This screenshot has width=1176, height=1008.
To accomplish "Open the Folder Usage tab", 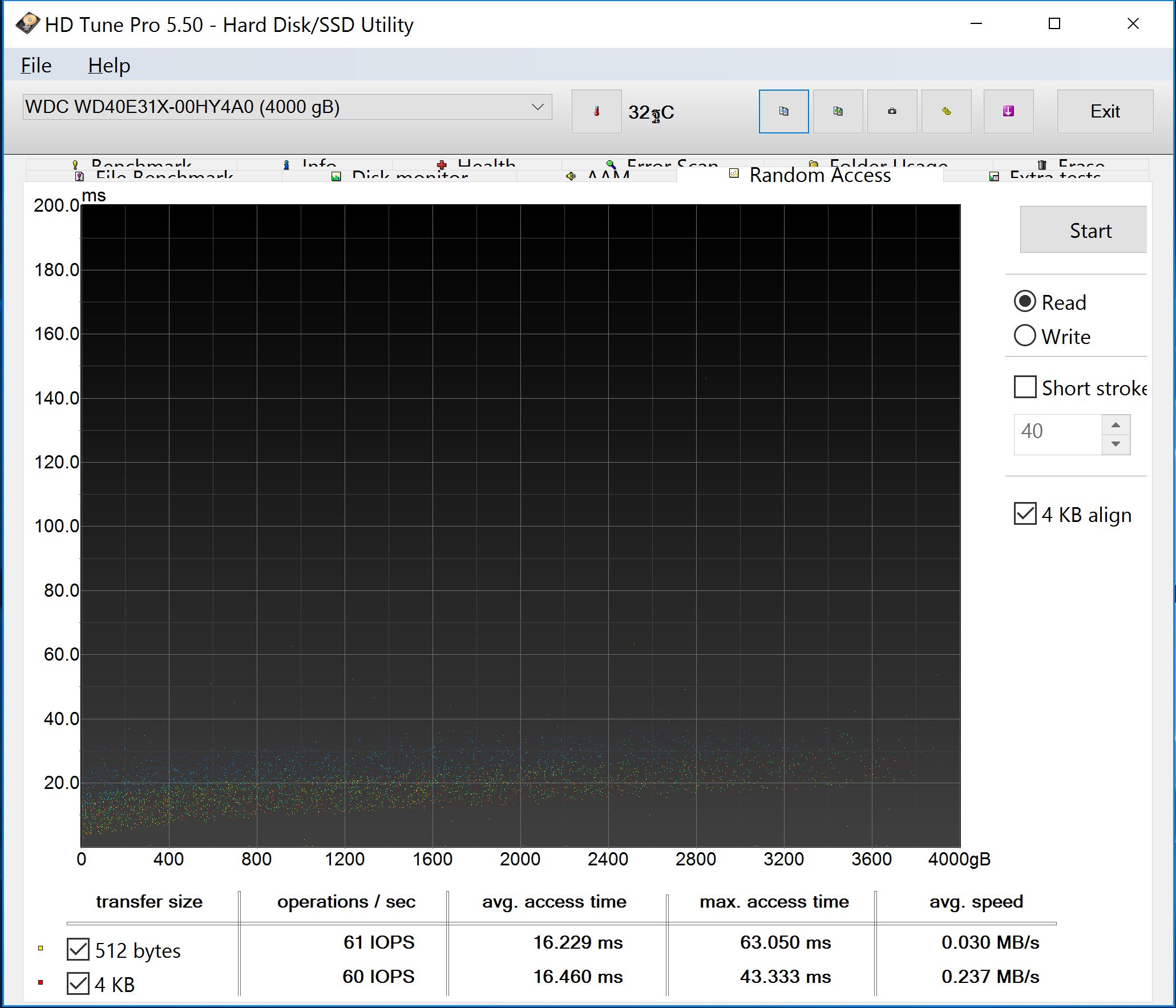I will (x=879, y=164).
